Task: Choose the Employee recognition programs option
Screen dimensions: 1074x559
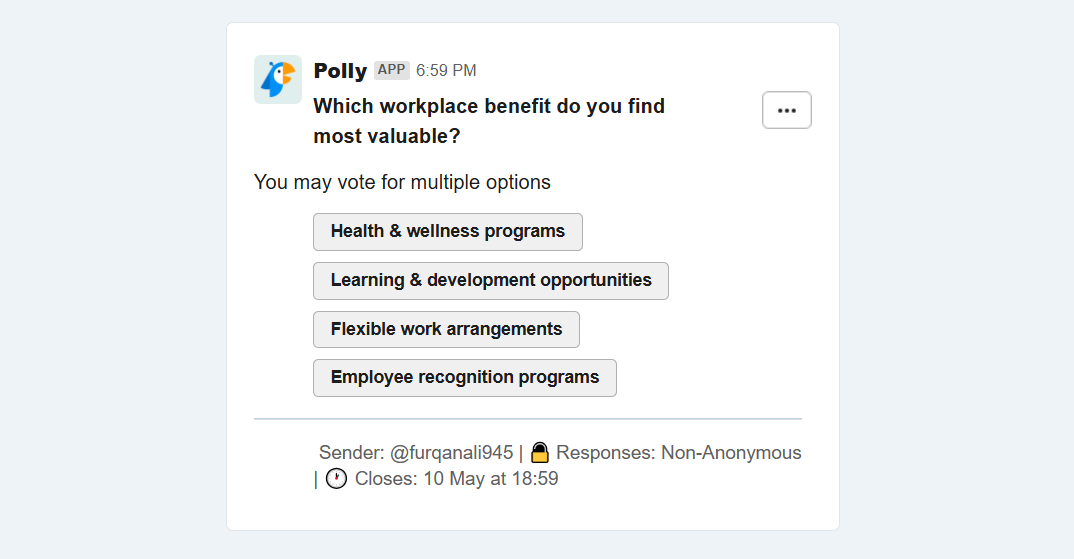Action: 465,378
